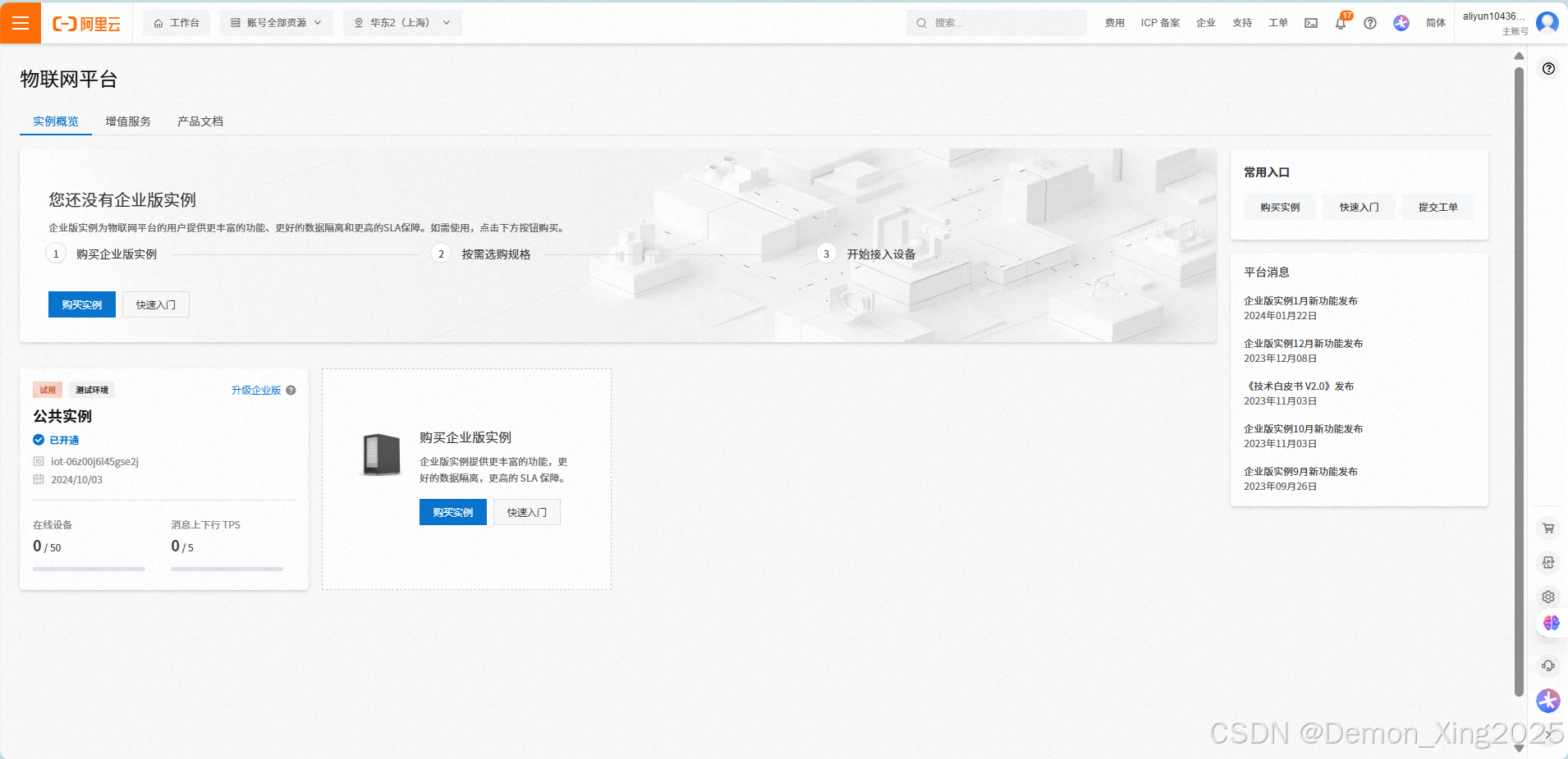
Task: Select the 实例概览 tab
Action: click(56, 121)
